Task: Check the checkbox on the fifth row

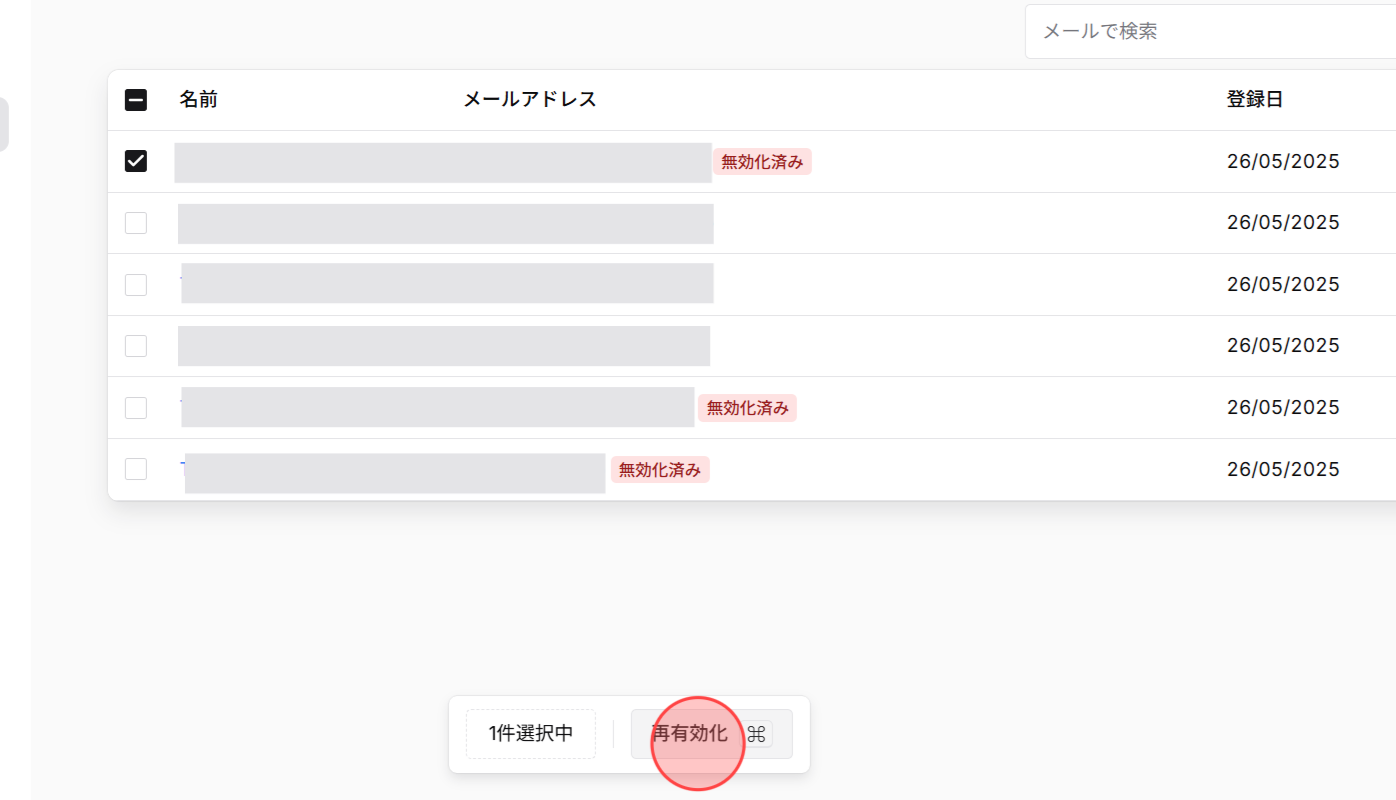Action: (x=135, y=407)
